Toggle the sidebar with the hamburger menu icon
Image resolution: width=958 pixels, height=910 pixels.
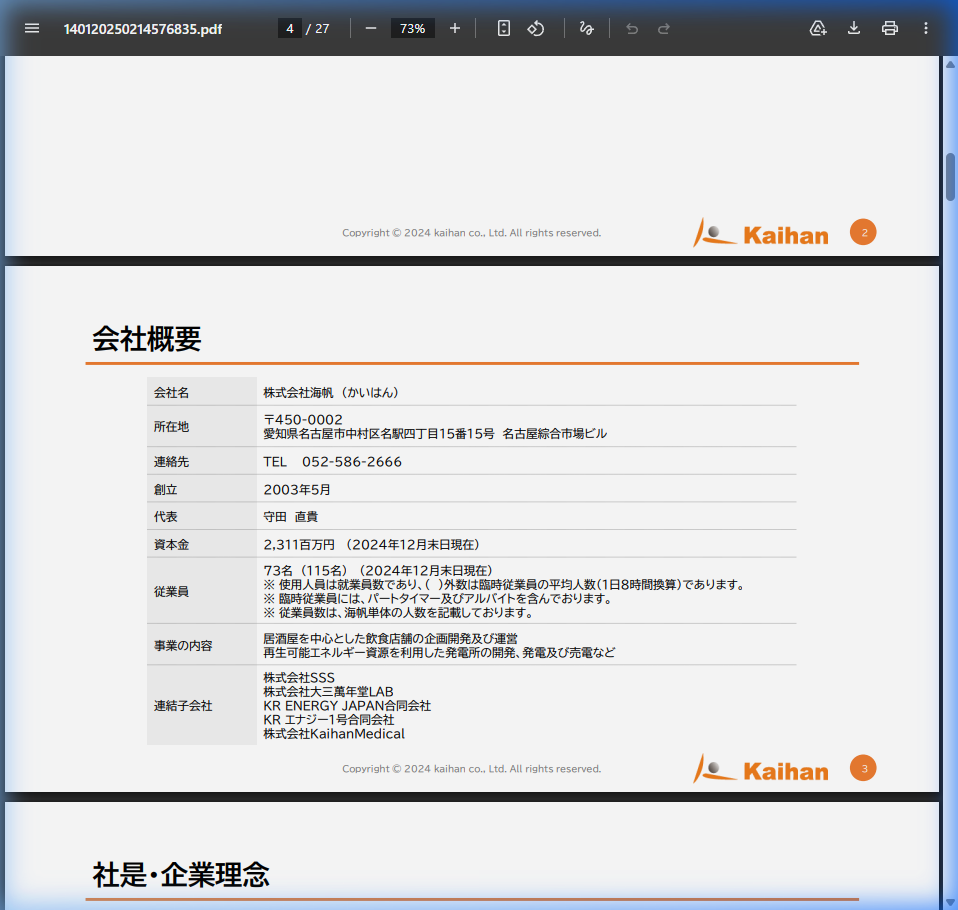32,28
